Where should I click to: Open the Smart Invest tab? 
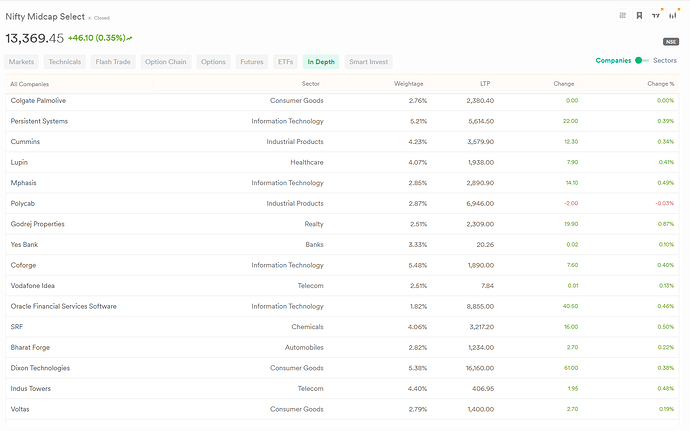[368, 62]
